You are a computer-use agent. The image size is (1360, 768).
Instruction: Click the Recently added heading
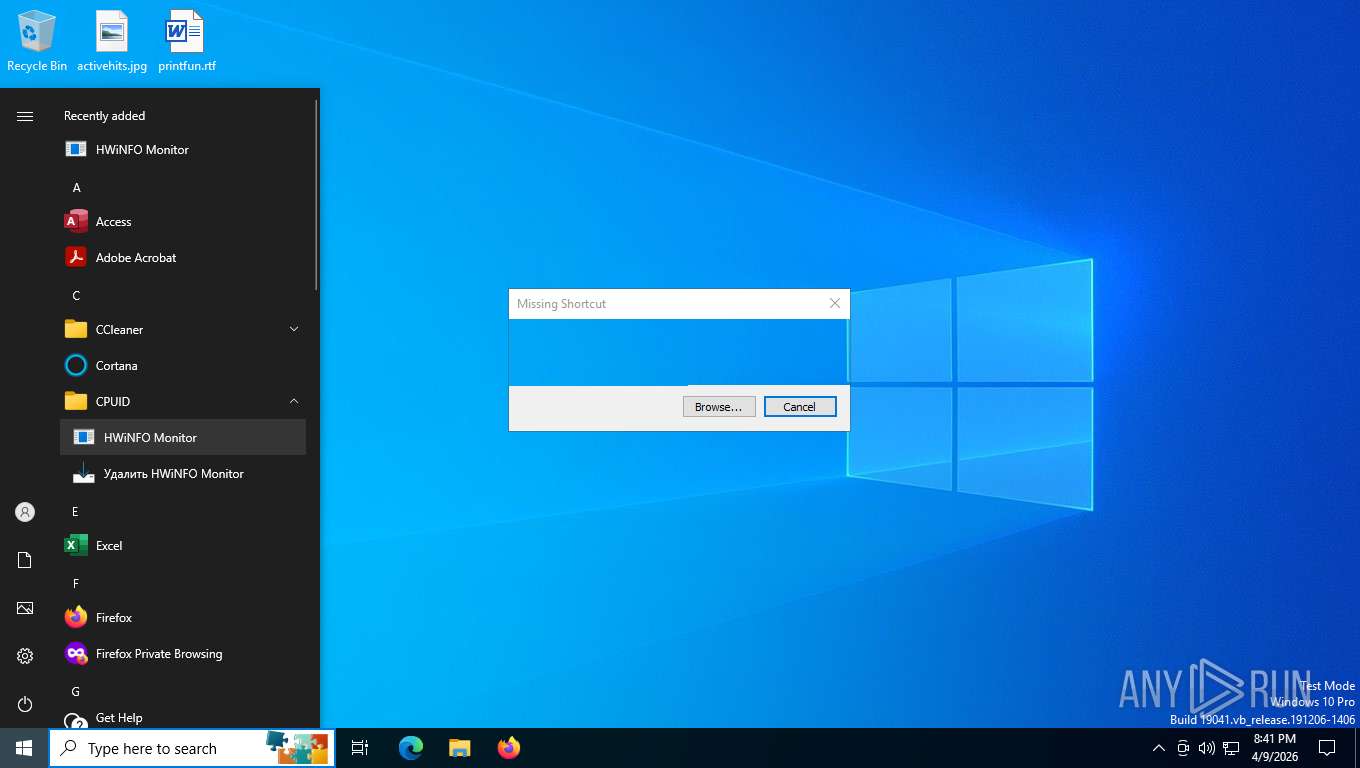[x=104, y=116]
